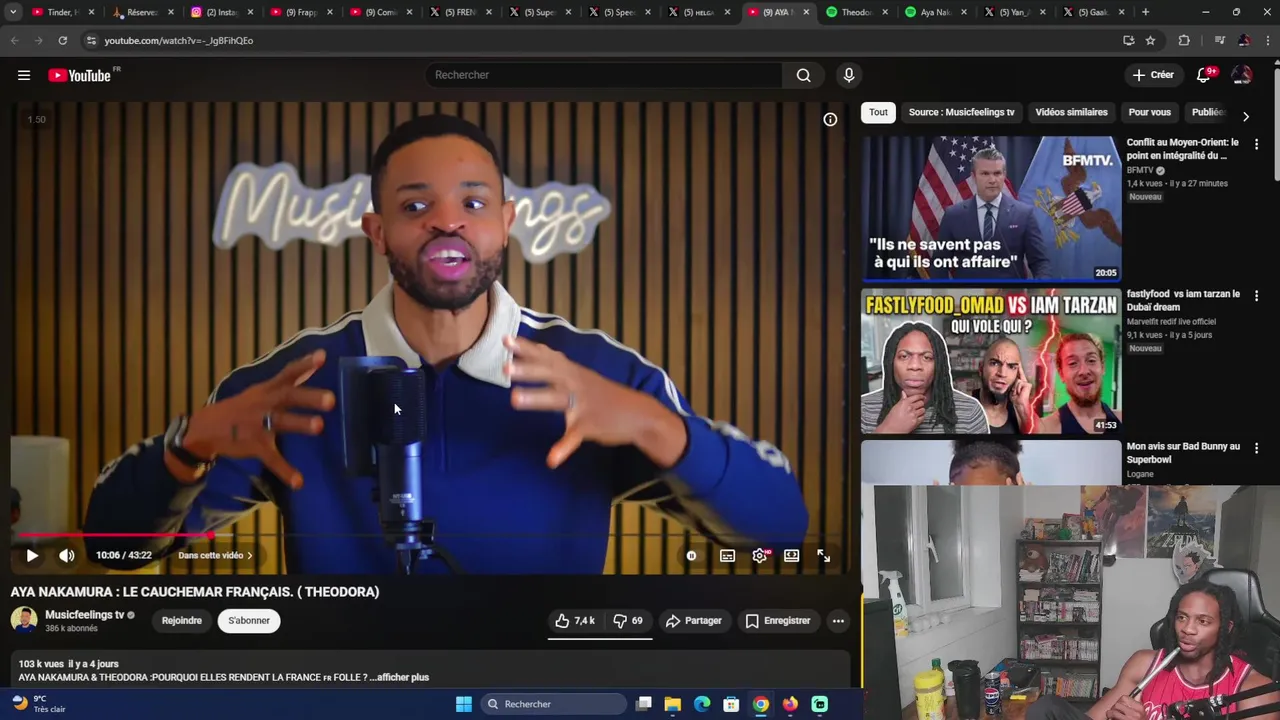The height and width of the screenshot is (720, 1280).
Task: Show more filter chips with right arrow
Action: (x=1245, y=117)
